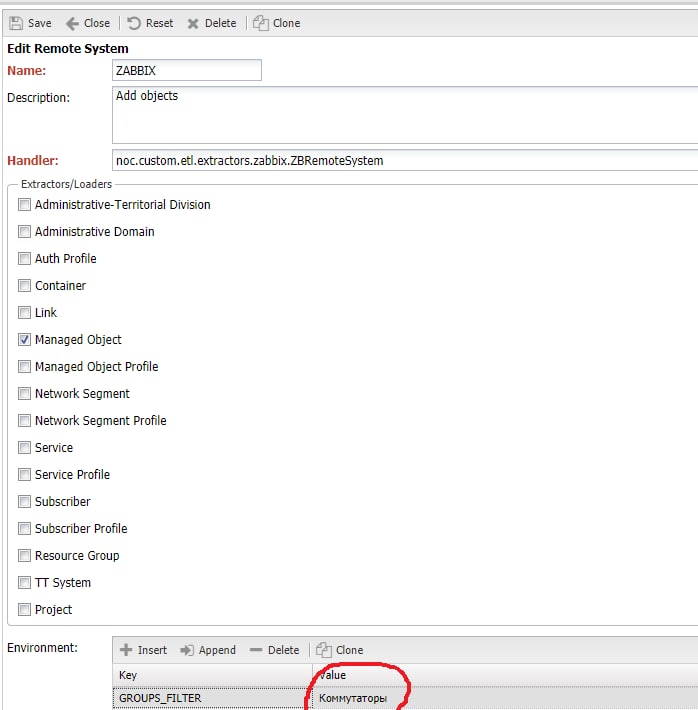Click the plus icon next to Insert
The image size is (698, 710).
click(x=126, y=650)
